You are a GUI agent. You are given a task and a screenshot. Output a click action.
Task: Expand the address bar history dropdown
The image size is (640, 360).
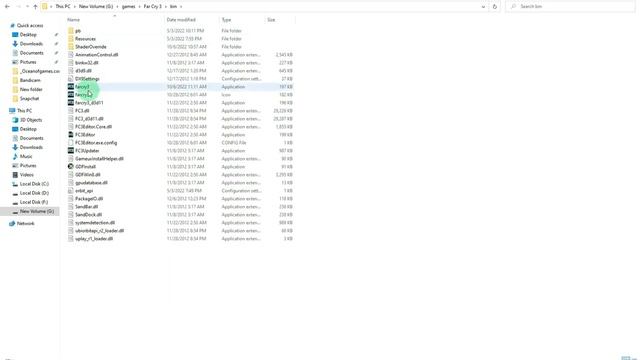click(483, 7)
